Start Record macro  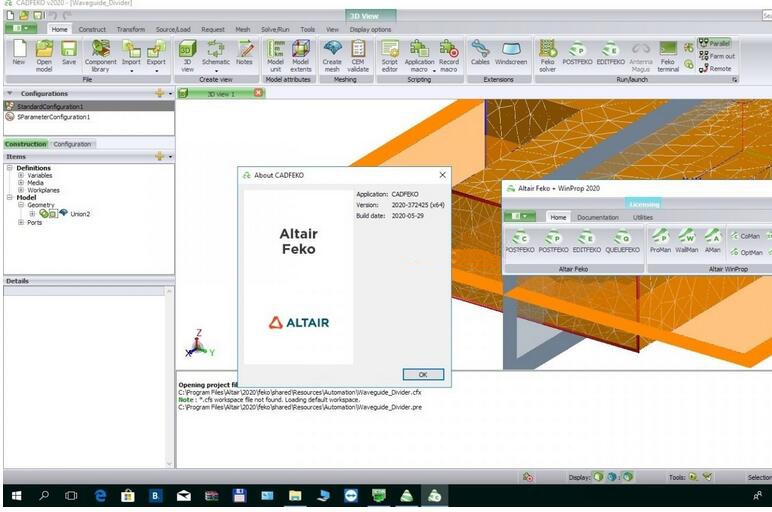click(x=449, y=56)
